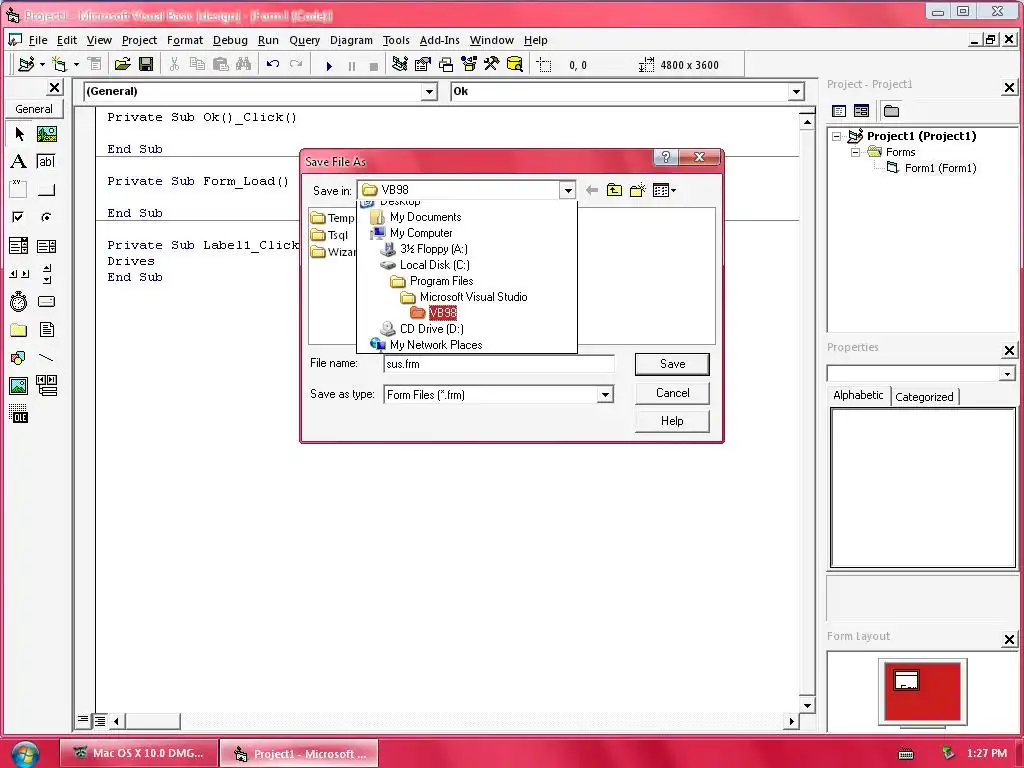Screen dimensions: 1024x768
Task: Open the Diagram menu
Action: click(351, 40)
